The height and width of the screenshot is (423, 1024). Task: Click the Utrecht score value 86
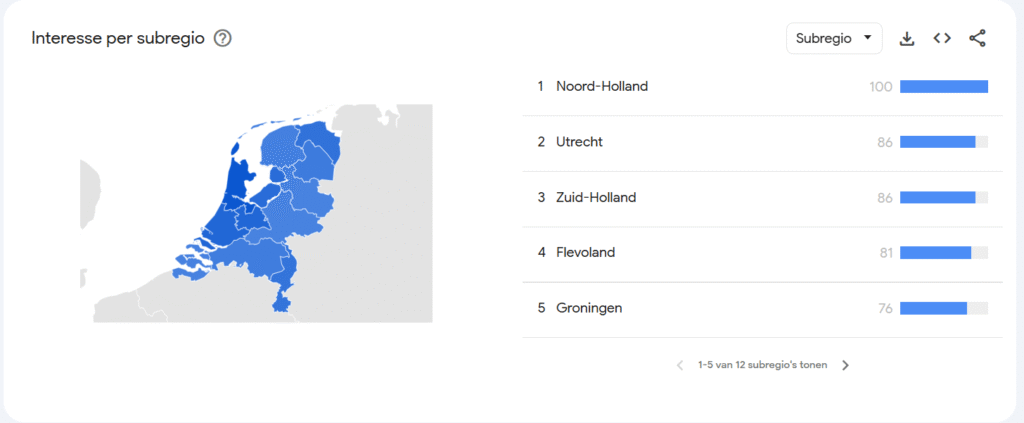point(884,142)
